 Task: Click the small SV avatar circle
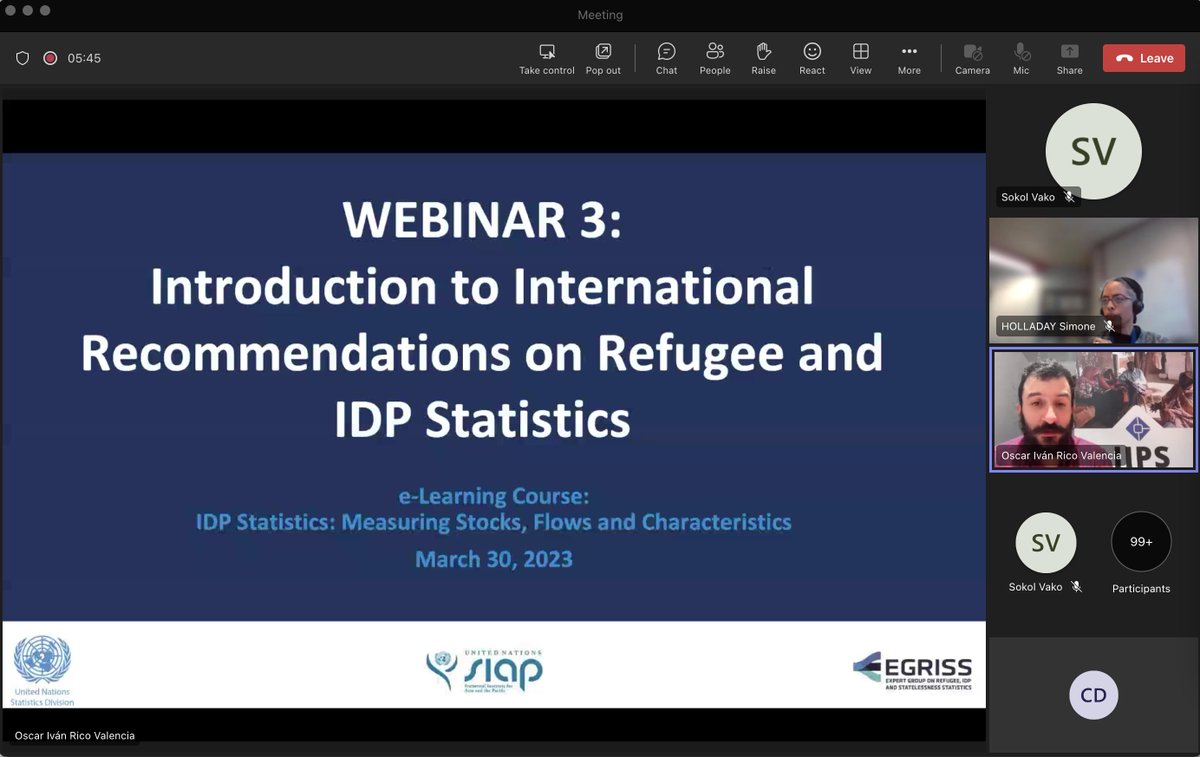(1045, 543)
